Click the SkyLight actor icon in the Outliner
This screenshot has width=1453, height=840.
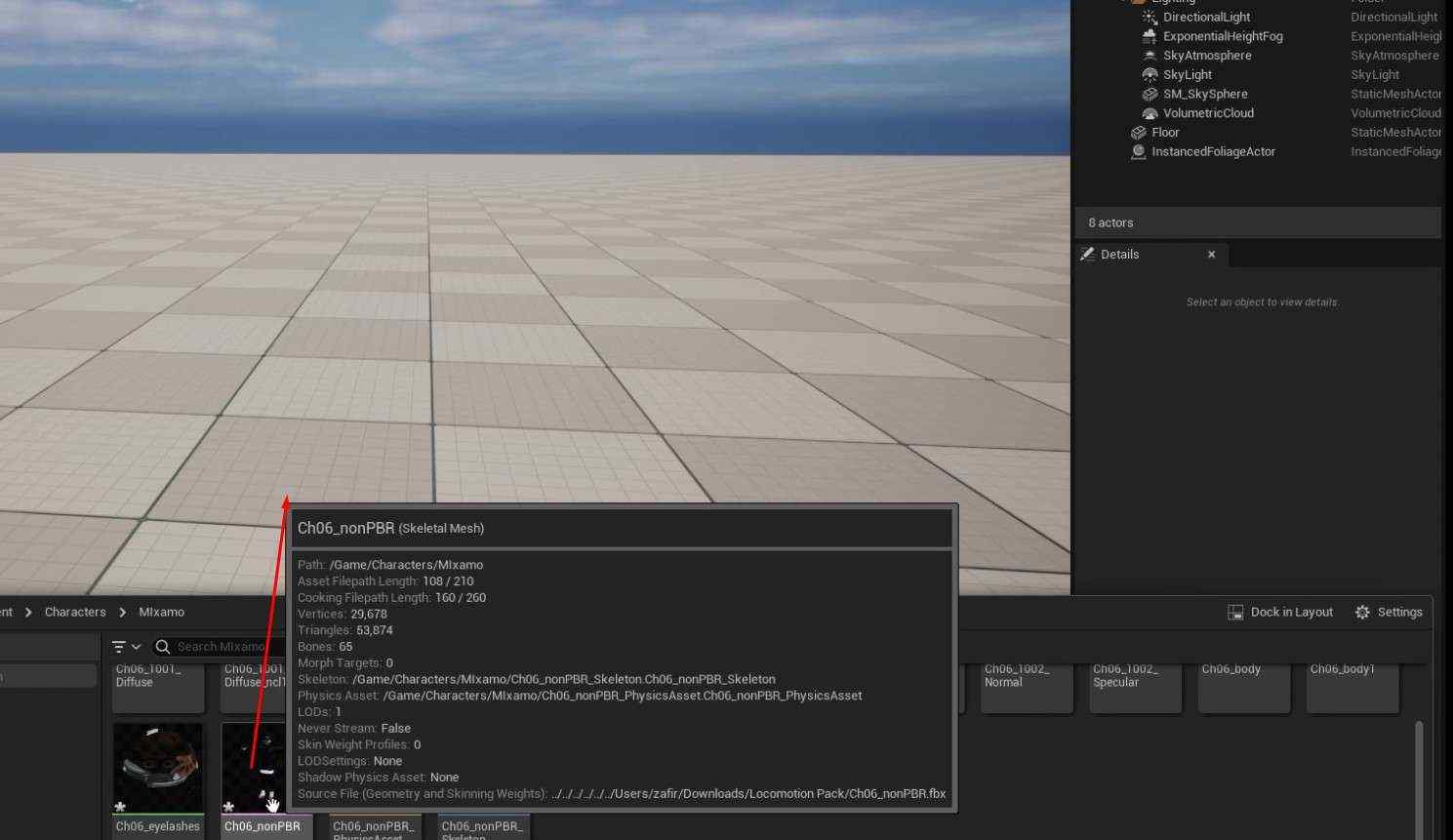pyautogui.click(x=1150, y=75)
